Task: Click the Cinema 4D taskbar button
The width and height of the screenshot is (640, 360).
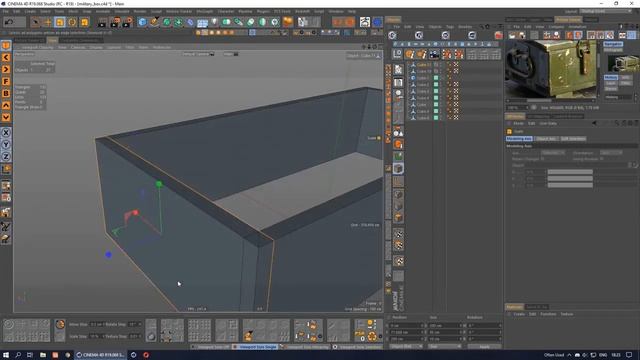Action: click(100, 355)
